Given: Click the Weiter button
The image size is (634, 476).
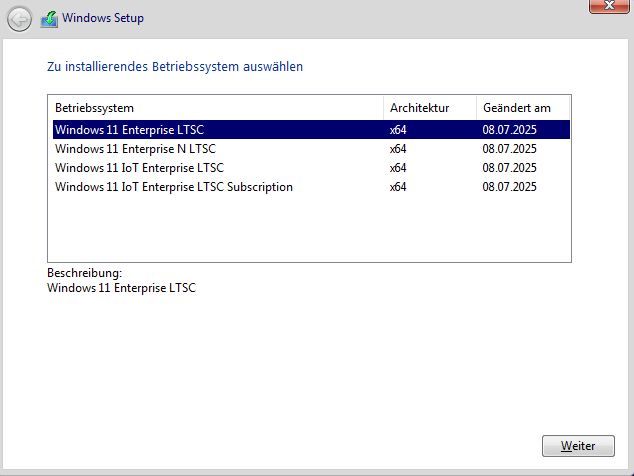Looking at the screenshot, I should [x=578, y=446].
